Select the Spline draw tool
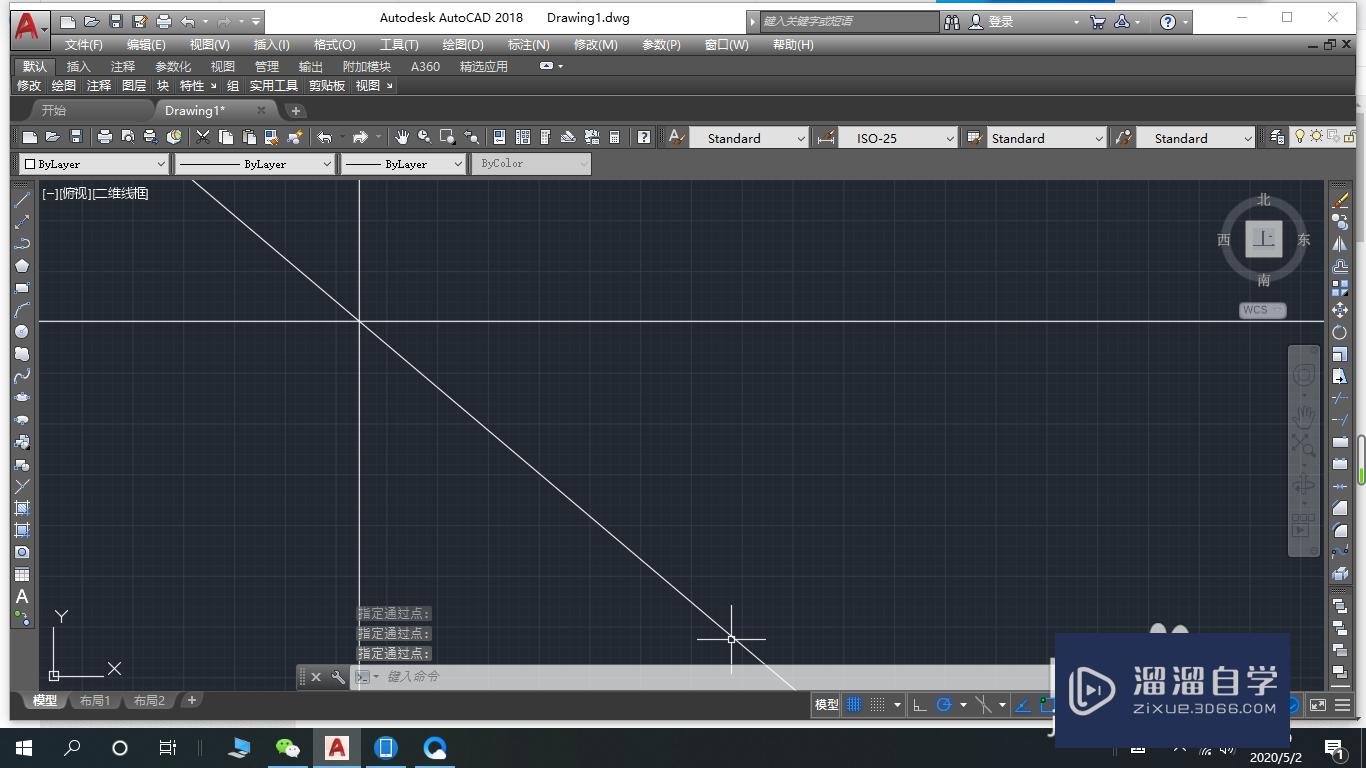The height and width of the screenshot is (768, 1366). pos(21,376)
